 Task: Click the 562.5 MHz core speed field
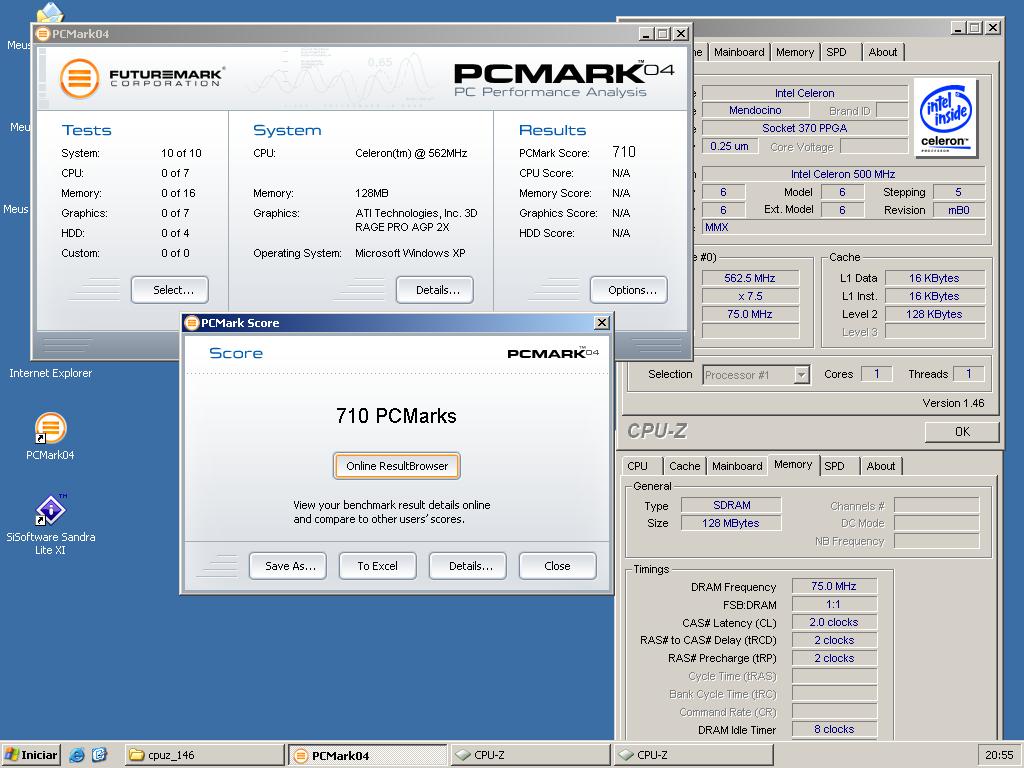click(x=750, y=278)
